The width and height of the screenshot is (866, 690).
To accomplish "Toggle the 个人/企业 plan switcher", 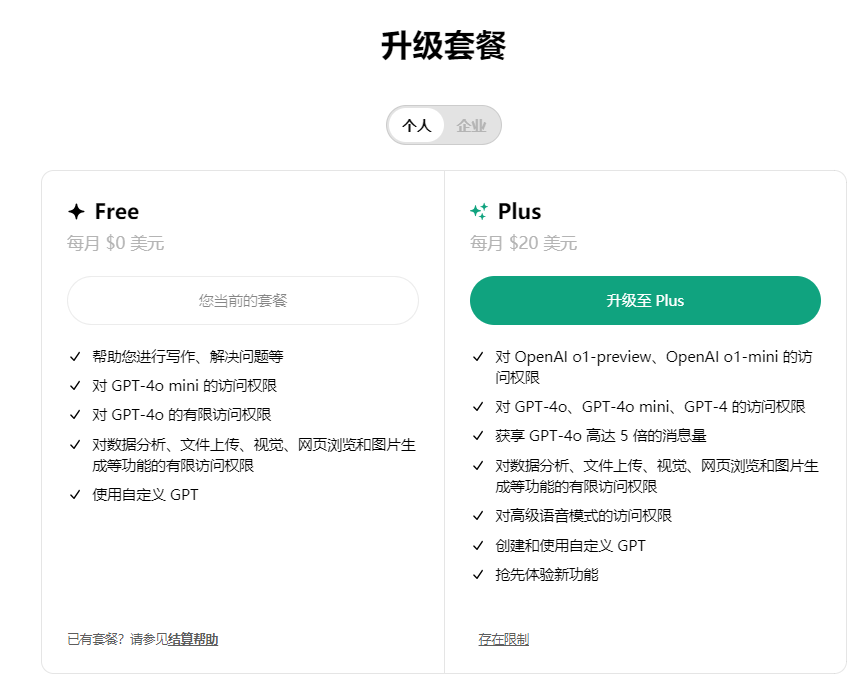I will [443, 125].
